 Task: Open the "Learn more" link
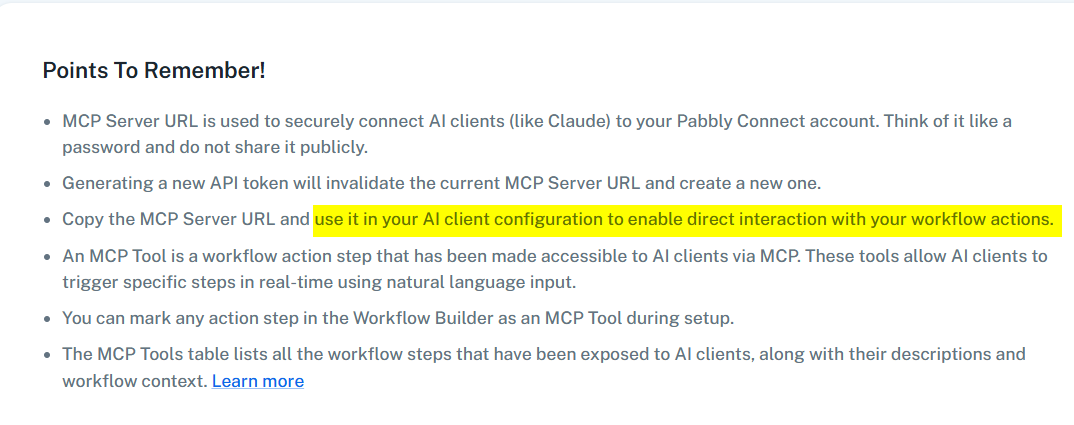(x=258, y=381)
